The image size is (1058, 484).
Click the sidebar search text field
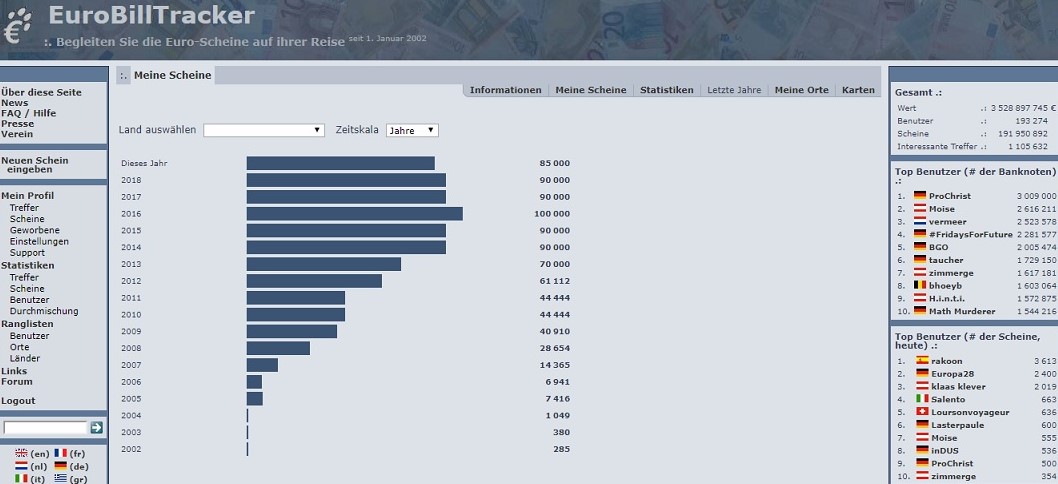point(45,428)
